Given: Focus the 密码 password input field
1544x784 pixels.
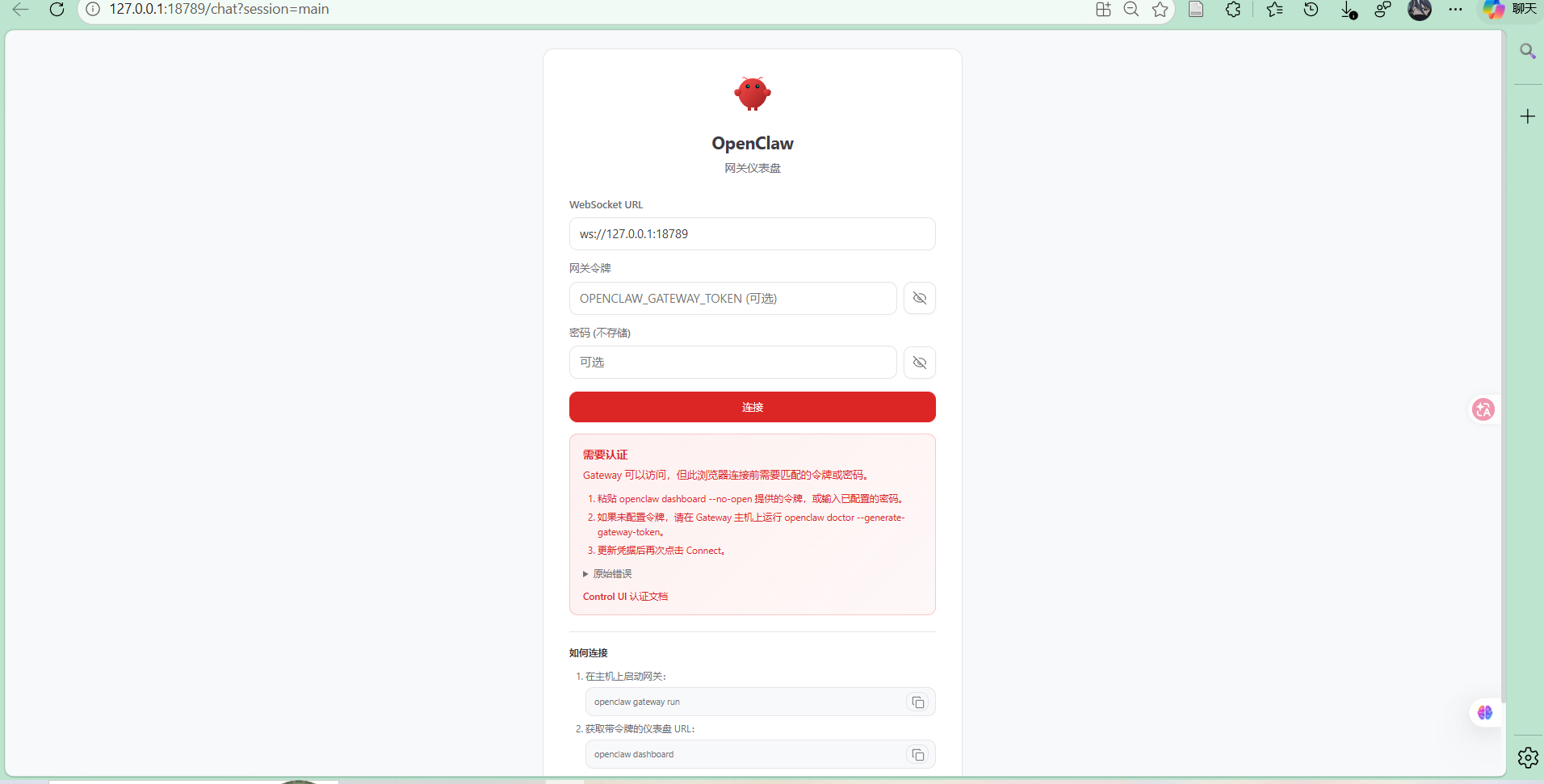Looking at the screenshot, I should tap(733, 363).
